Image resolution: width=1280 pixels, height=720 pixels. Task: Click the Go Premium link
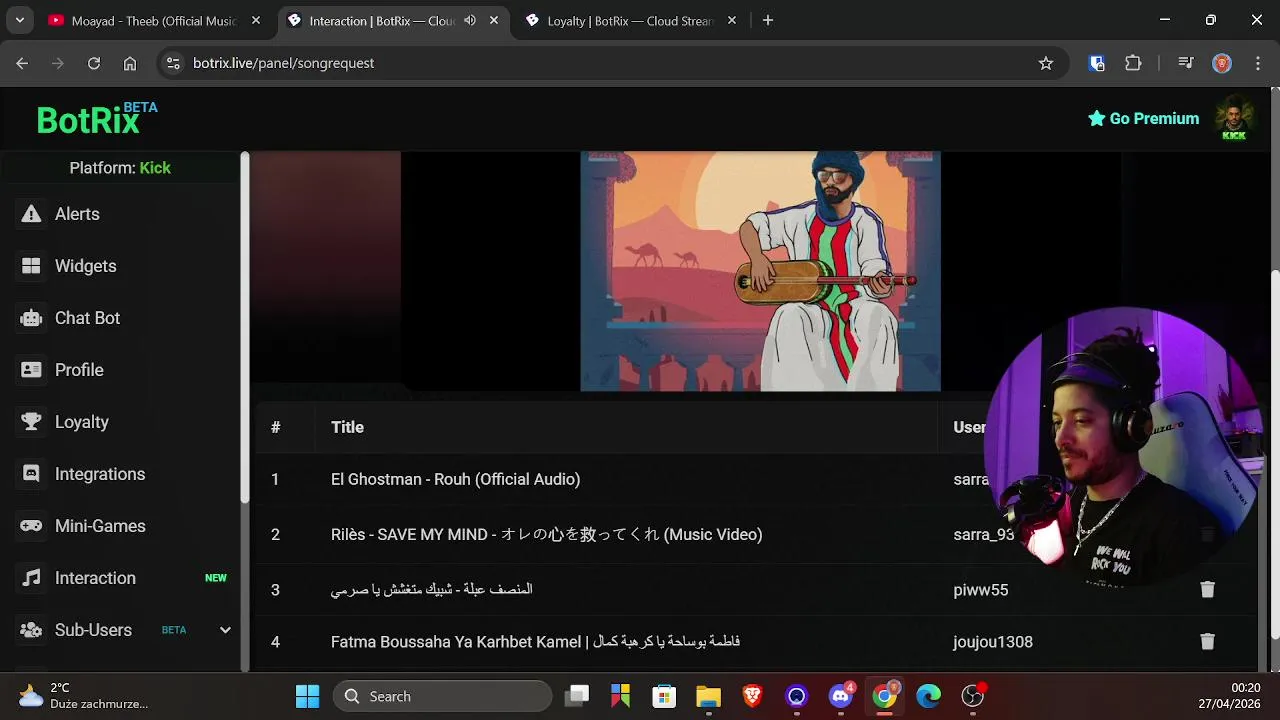[x=1143, y=118]
